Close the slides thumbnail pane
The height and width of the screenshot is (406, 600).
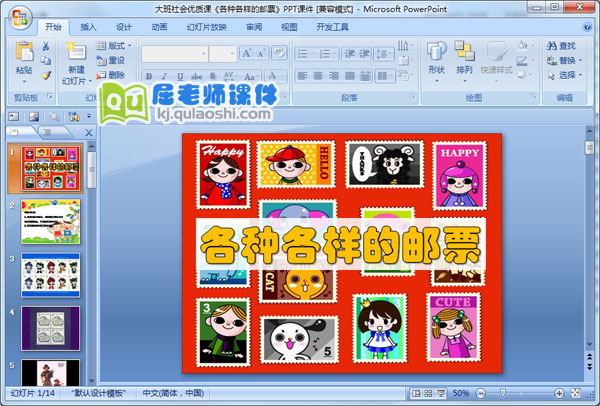pyautogui.click(x=89, y=133)
